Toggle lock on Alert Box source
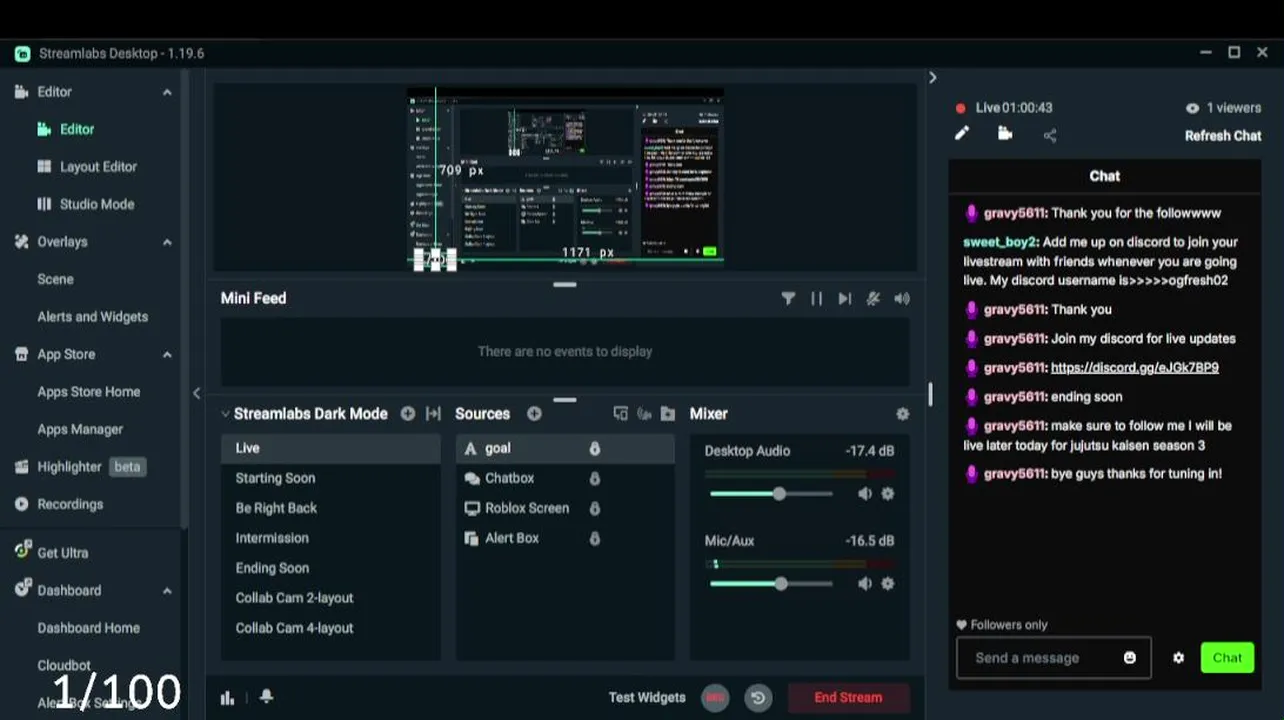 click(x=594, y=538)
